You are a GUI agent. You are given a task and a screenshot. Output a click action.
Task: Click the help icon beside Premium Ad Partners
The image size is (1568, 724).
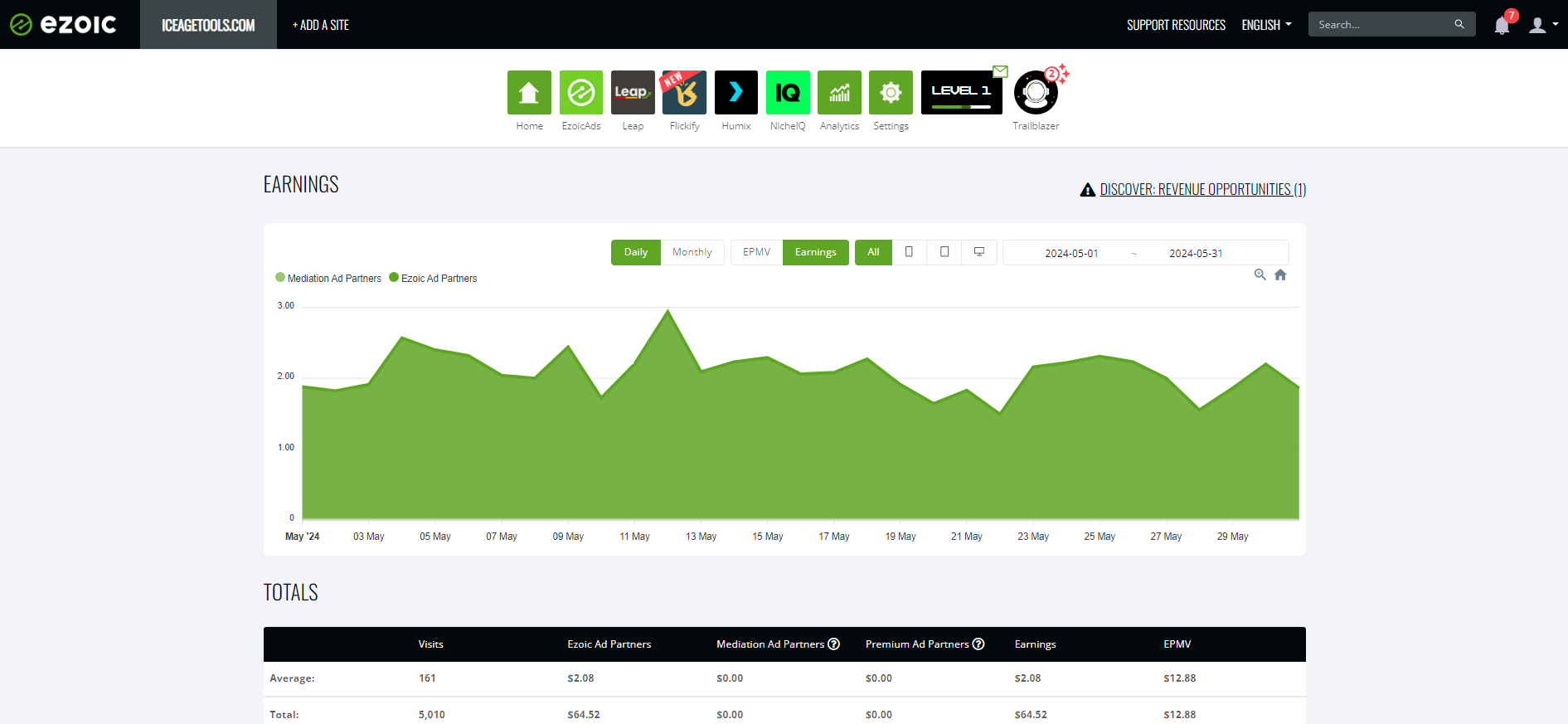(978, 644)
